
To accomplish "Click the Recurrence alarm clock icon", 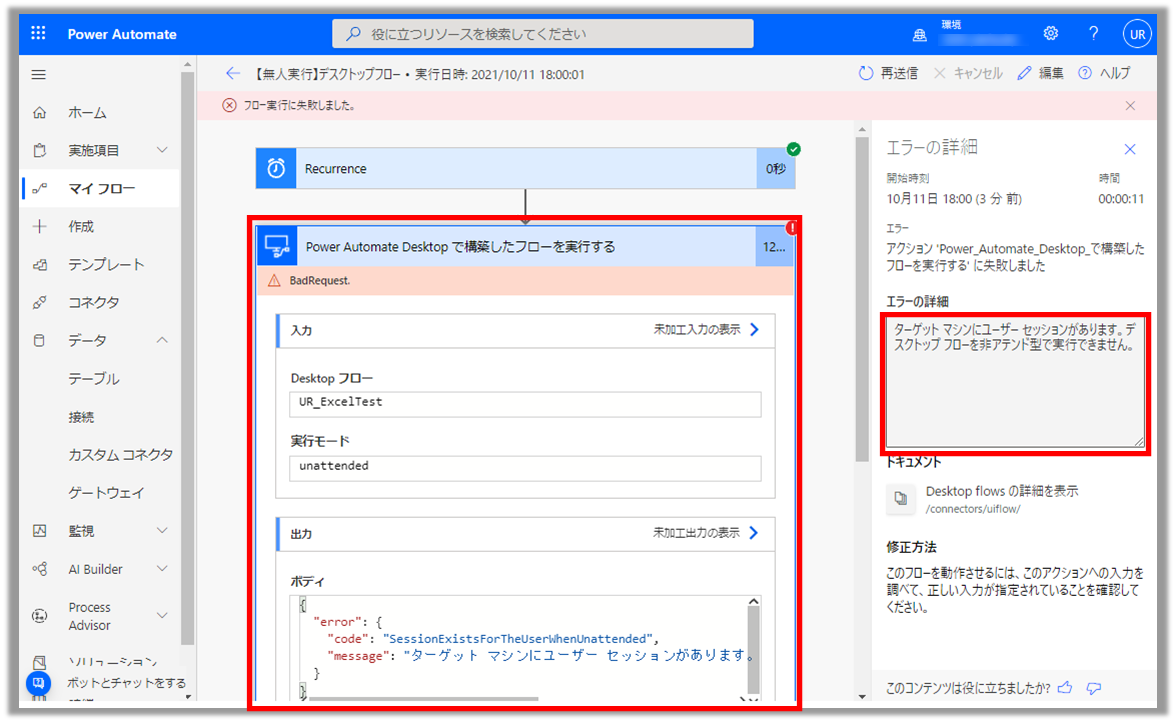I will pyautogui.click(x=276, y=169).
